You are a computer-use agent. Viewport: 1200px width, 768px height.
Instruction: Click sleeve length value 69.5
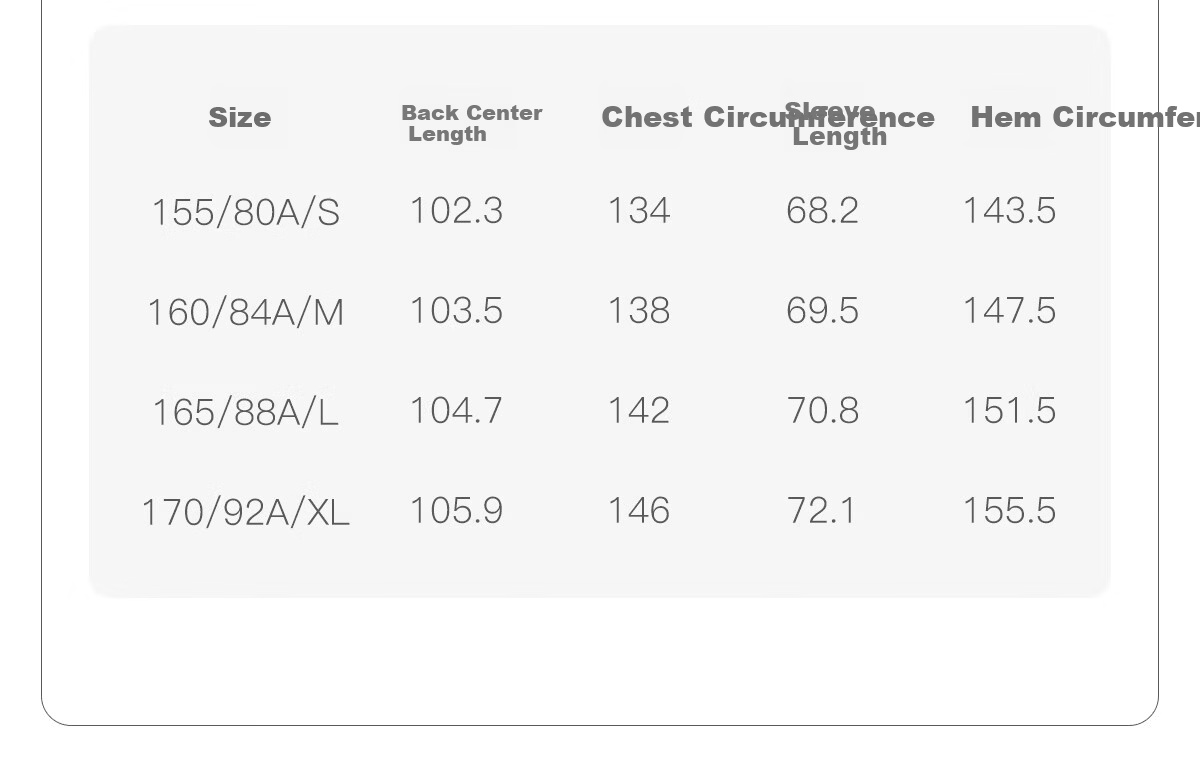[823, 311]
